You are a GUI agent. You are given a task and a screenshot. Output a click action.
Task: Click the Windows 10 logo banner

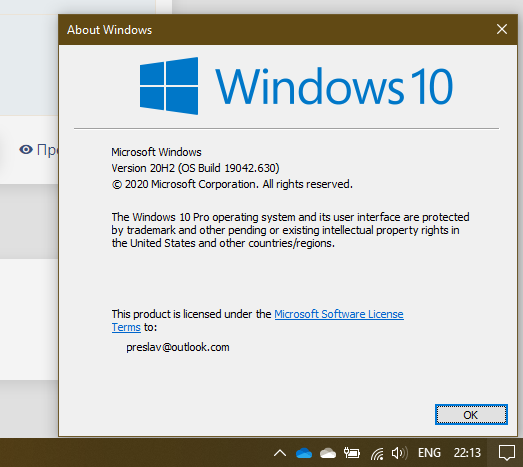(x=296, y=86)
